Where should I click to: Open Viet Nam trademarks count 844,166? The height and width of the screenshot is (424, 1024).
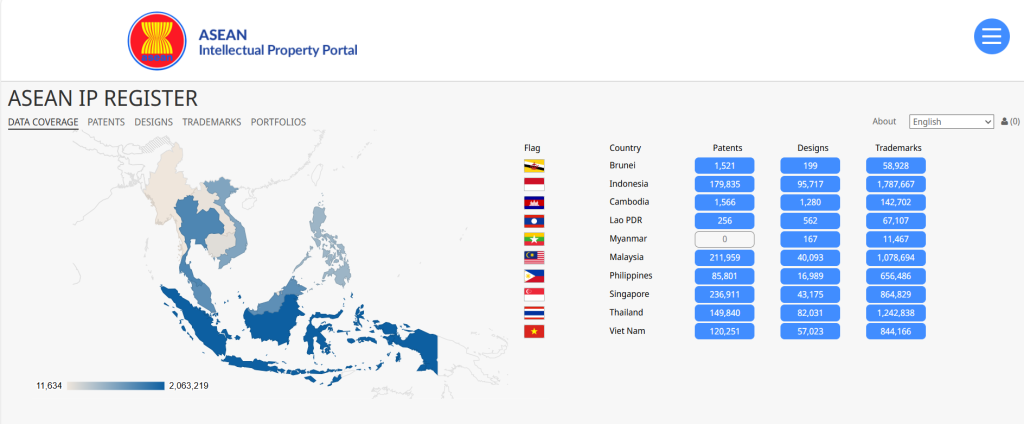tap(896, 331)
